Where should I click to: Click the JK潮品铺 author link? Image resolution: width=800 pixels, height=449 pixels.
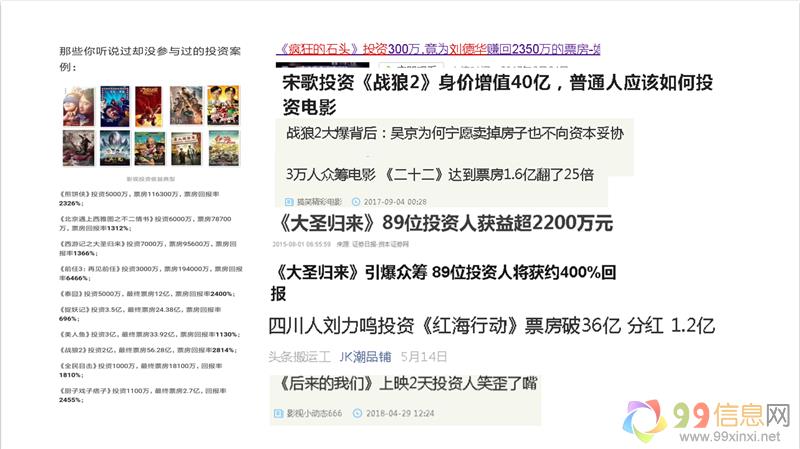(x=364, y=355)
